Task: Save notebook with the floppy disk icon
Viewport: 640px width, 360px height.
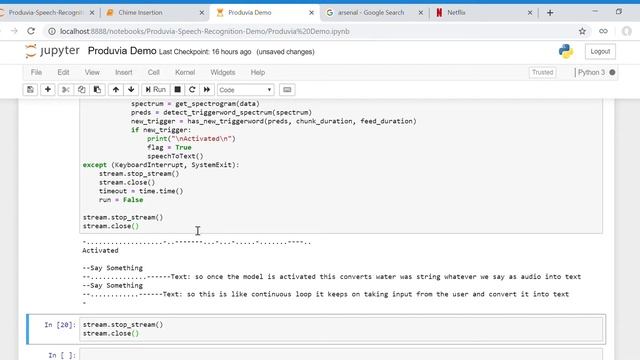Action: click(30, 90)
